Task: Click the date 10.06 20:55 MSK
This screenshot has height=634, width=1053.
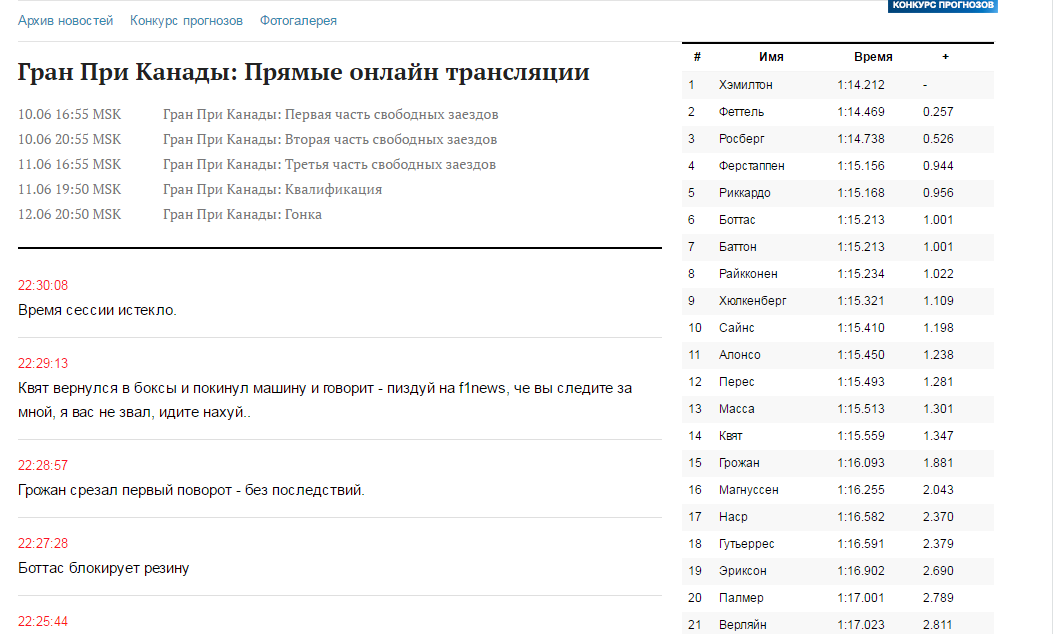Action: pos(69,140)
